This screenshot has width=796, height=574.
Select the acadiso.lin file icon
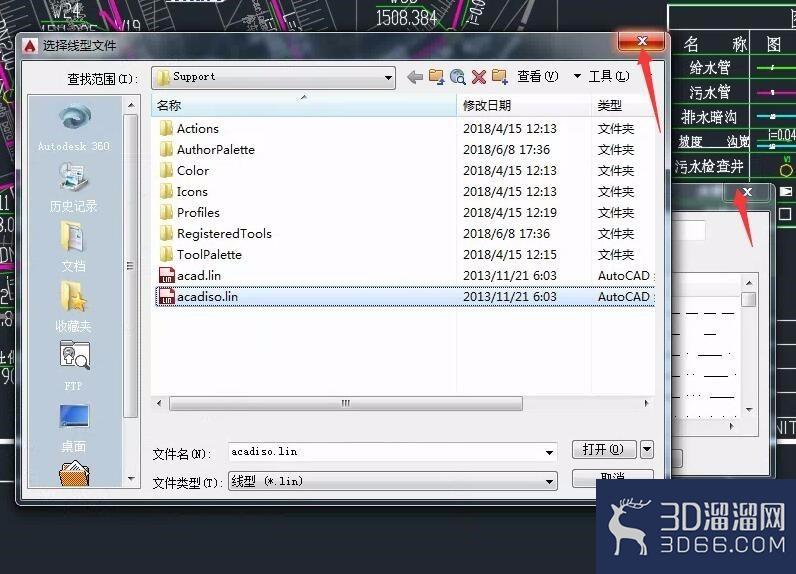coord(167,296)
